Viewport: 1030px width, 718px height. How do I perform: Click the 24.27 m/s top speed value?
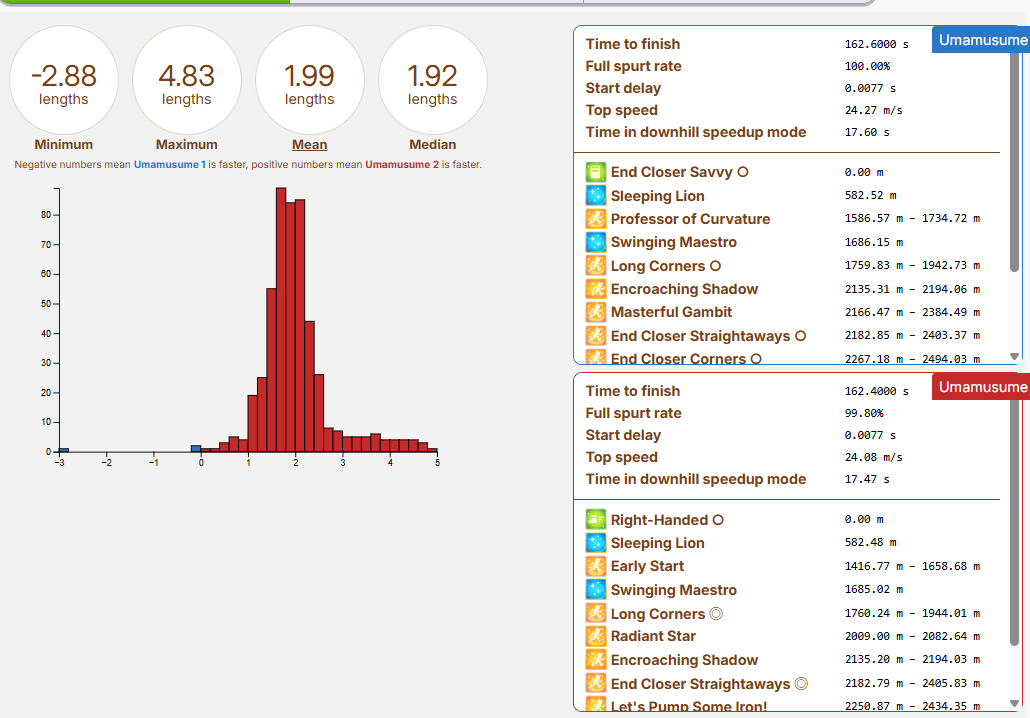point(874,110)
